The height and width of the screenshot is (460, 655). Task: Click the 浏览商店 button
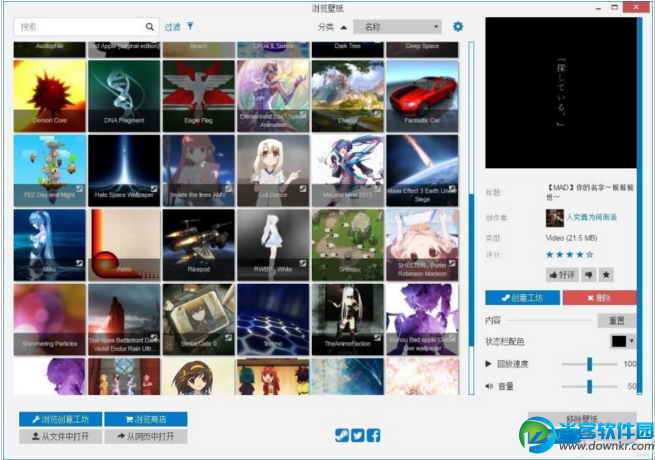click(x=146, y=419)
